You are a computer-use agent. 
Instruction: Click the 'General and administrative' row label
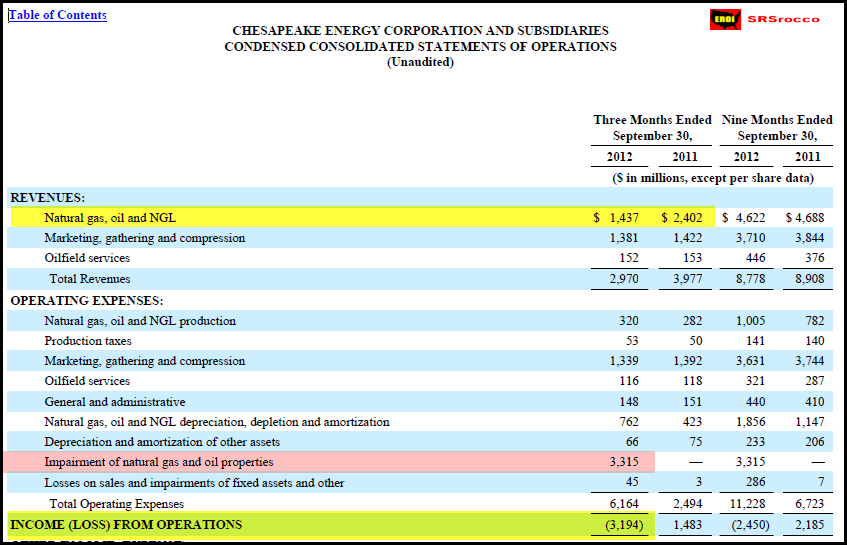(115, 402)
